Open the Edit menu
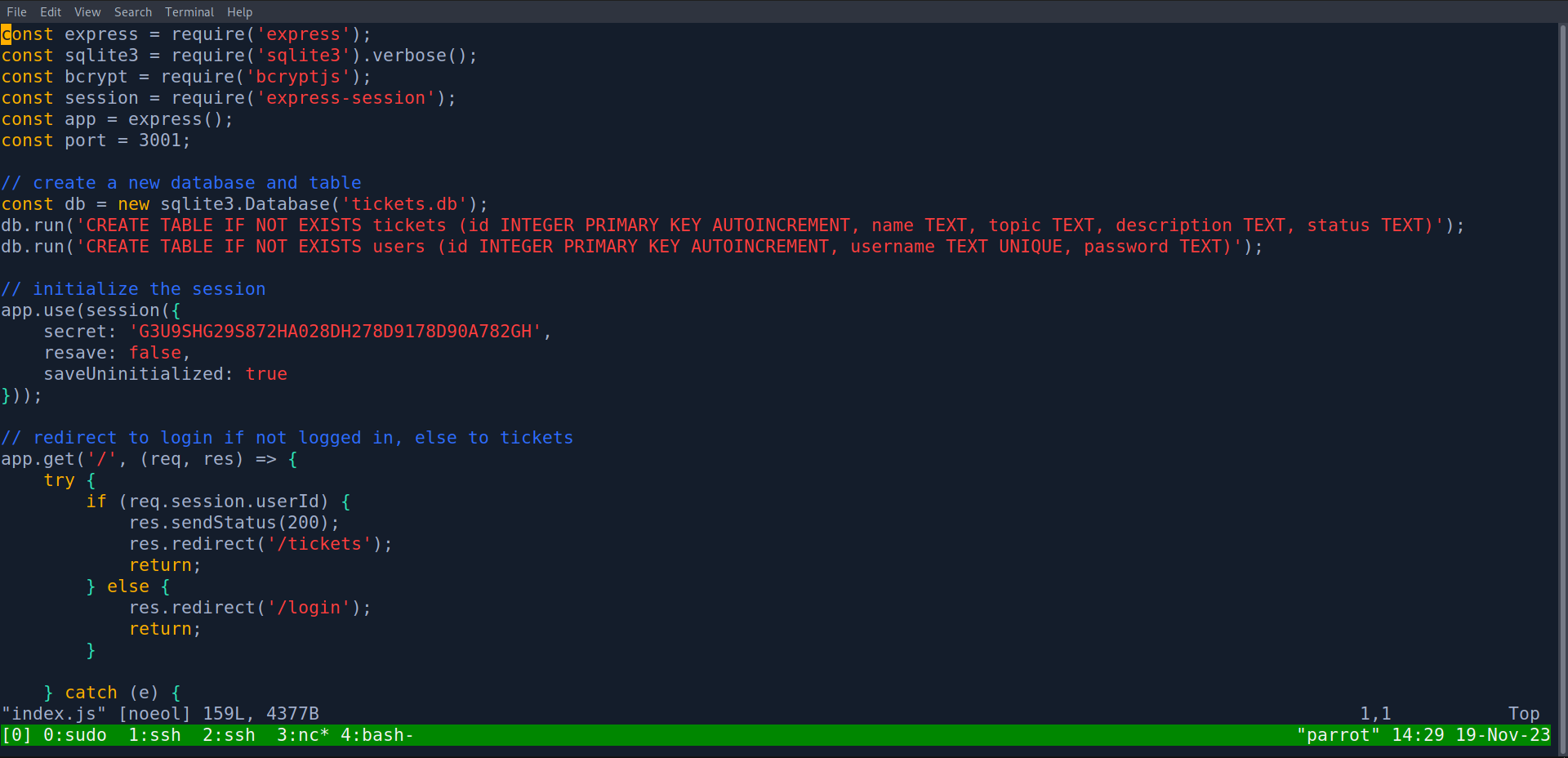 pyautogui.click(x=51, y=12)
